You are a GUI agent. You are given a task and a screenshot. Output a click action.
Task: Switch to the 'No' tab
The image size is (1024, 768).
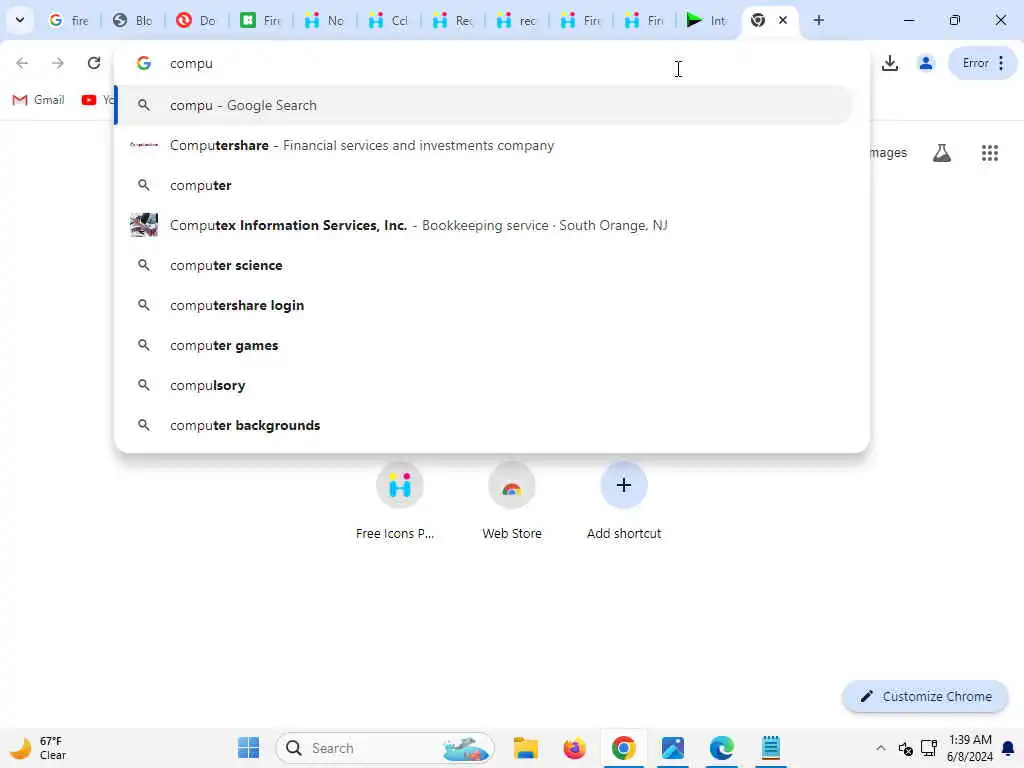pos(325,20)
